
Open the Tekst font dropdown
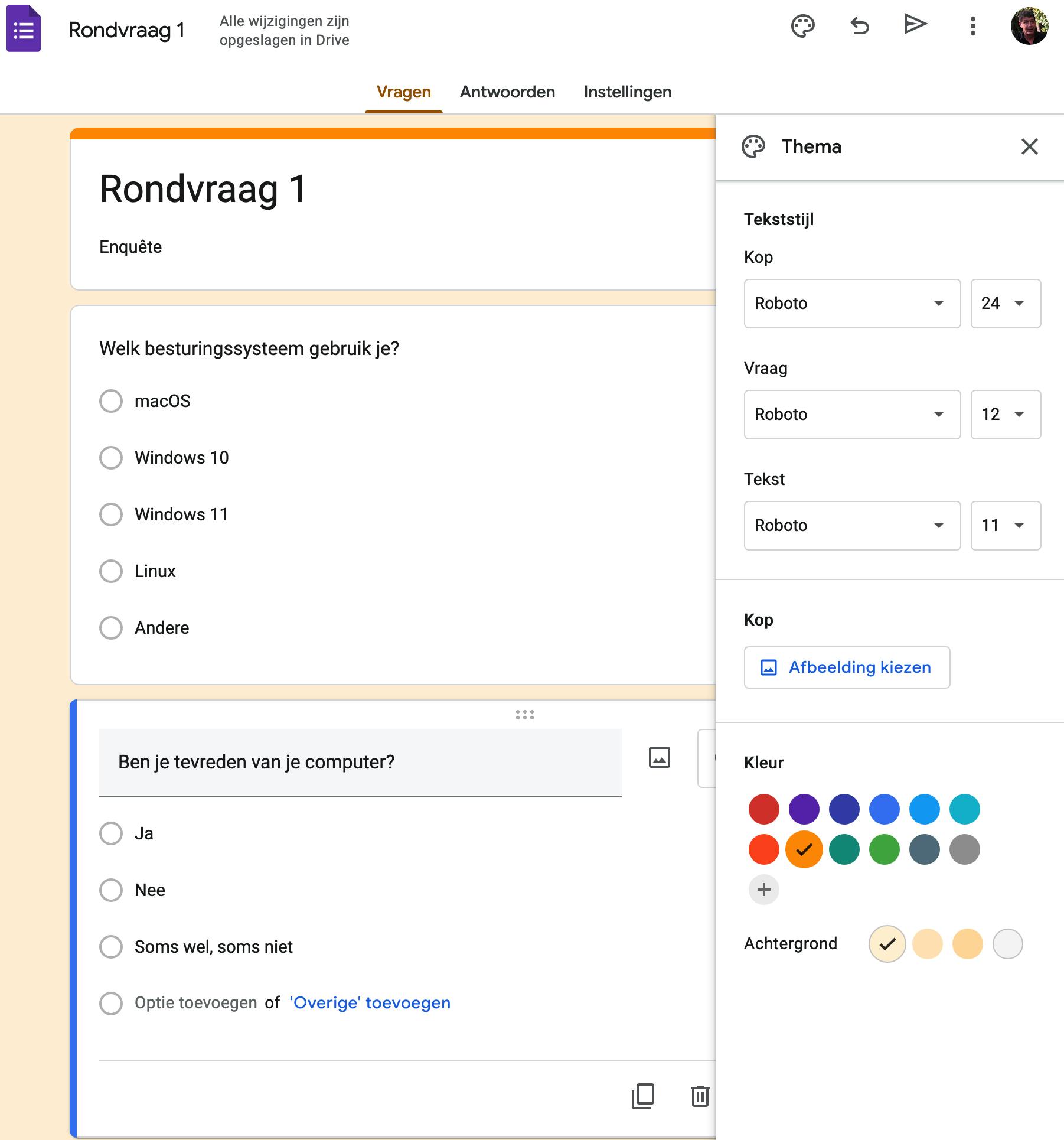pos(851,526)
